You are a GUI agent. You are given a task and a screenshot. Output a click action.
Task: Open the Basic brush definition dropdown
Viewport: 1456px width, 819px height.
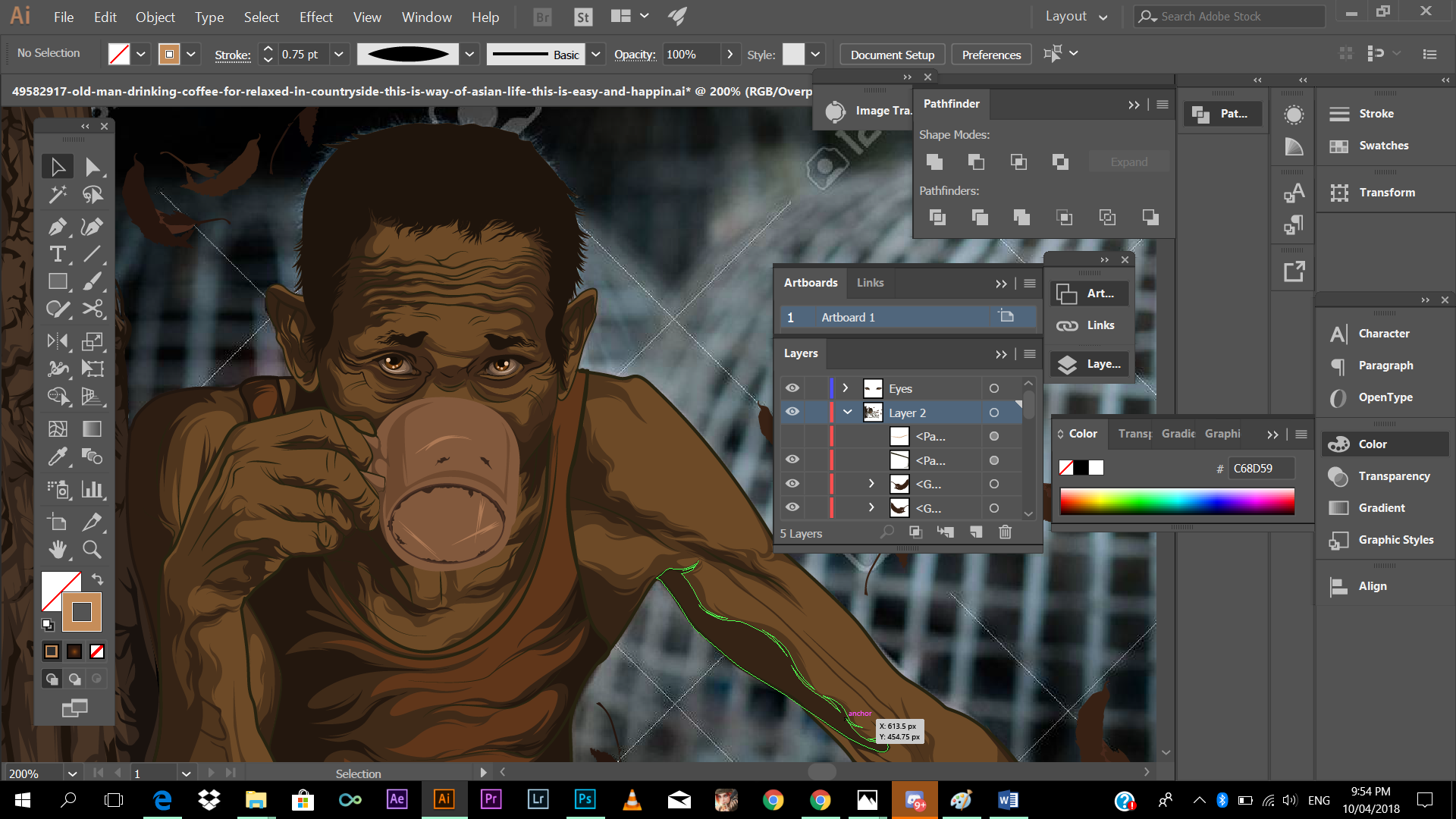click(596, 54)
